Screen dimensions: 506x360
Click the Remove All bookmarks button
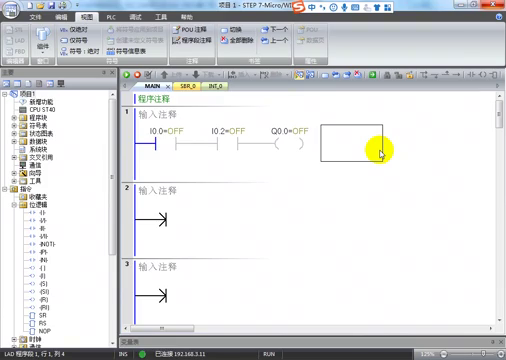tap(237, 41)
